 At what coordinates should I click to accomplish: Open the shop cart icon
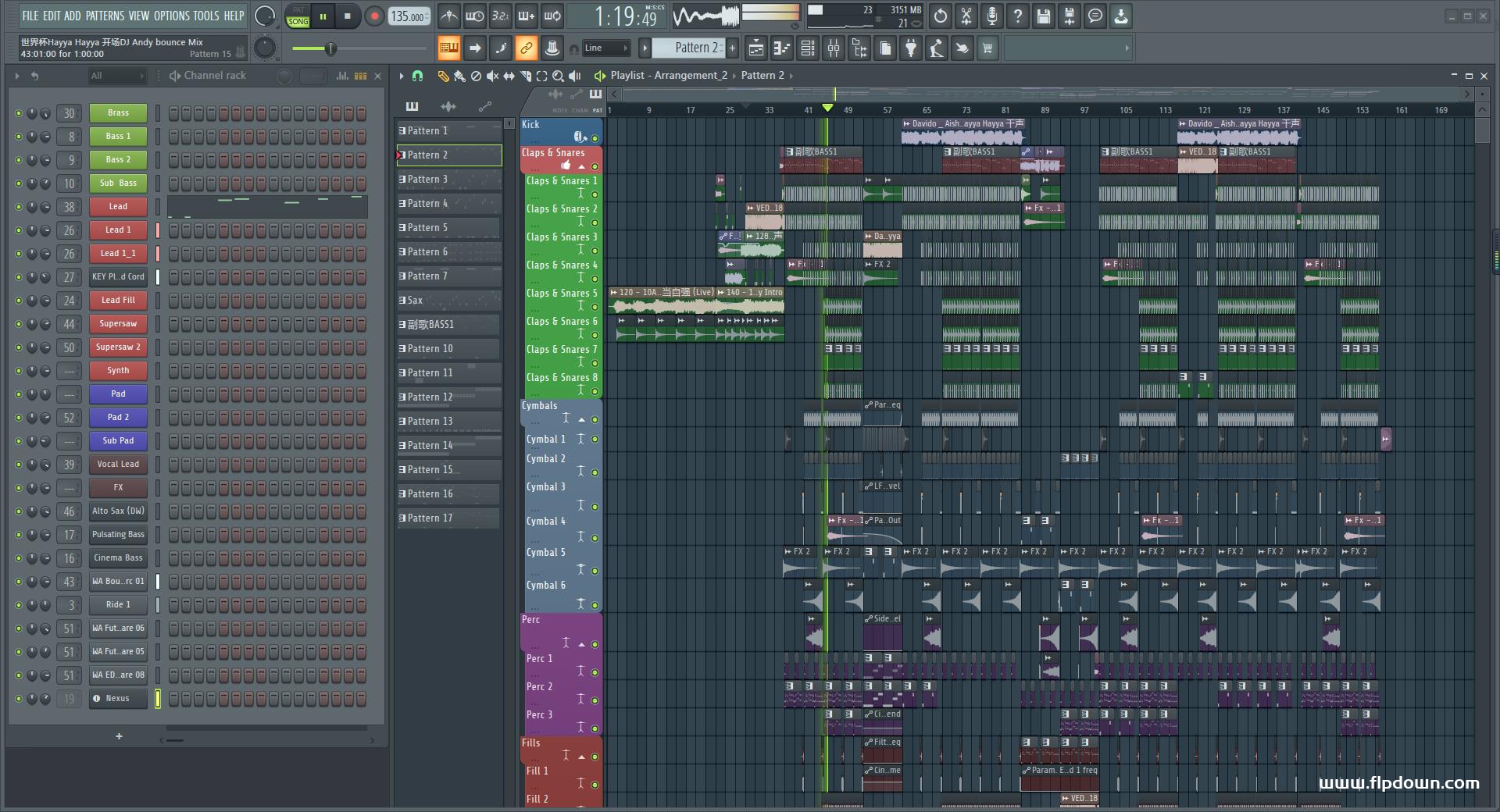[x=987, y=48]
